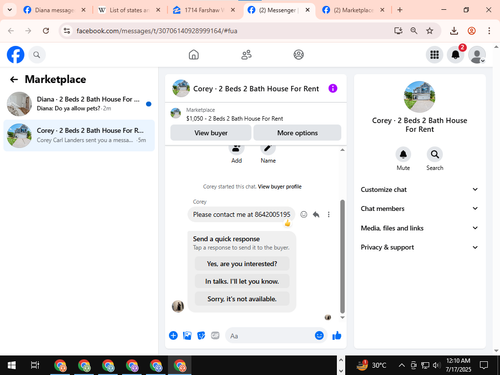
Task: Switch to the 1714 Farshaw tab
Action: [x=203, y=10]
